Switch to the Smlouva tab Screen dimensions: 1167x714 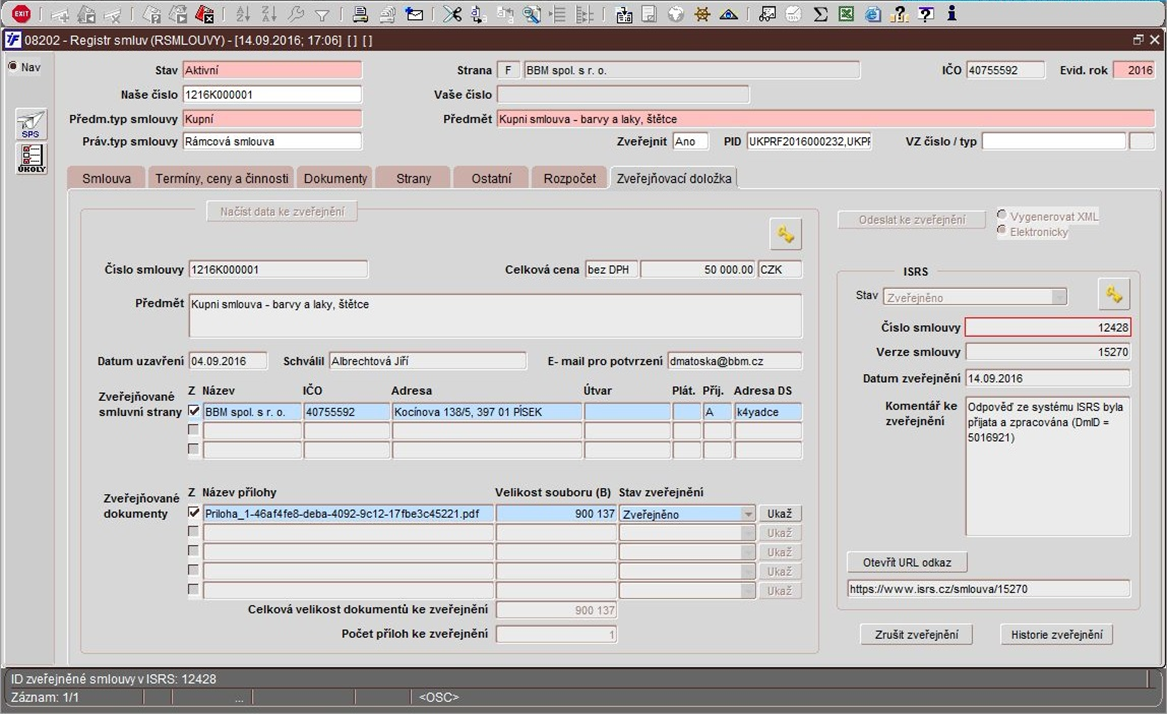pos(106,178)
